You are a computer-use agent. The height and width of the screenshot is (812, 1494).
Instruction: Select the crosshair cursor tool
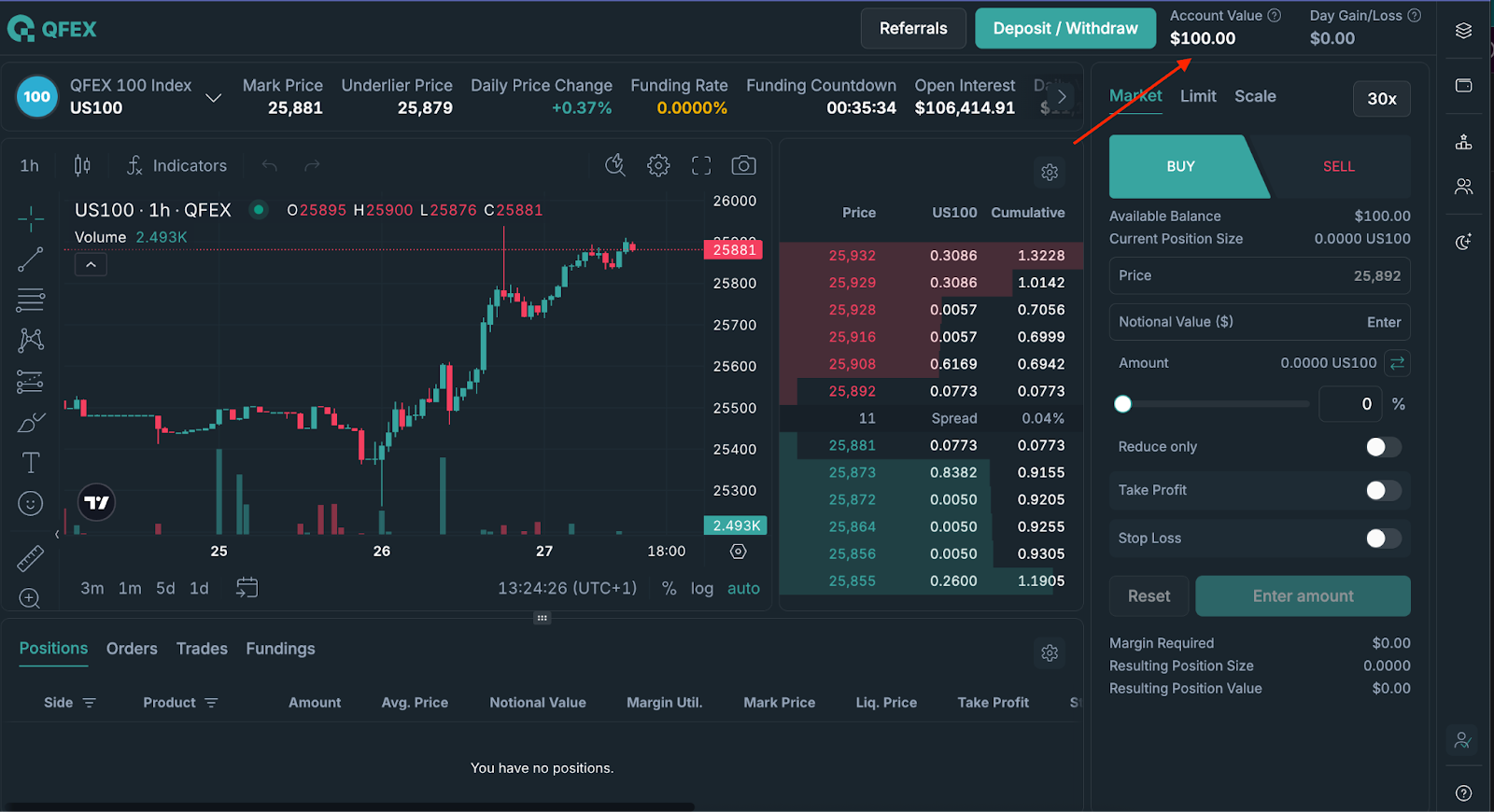coord(31,219)
